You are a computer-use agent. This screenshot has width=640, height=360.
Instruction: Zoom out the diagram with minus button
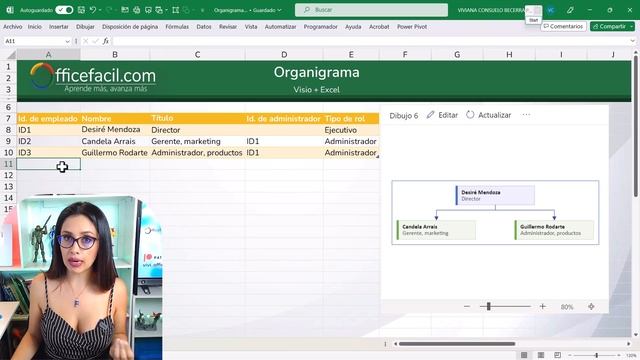click(467, 307)
